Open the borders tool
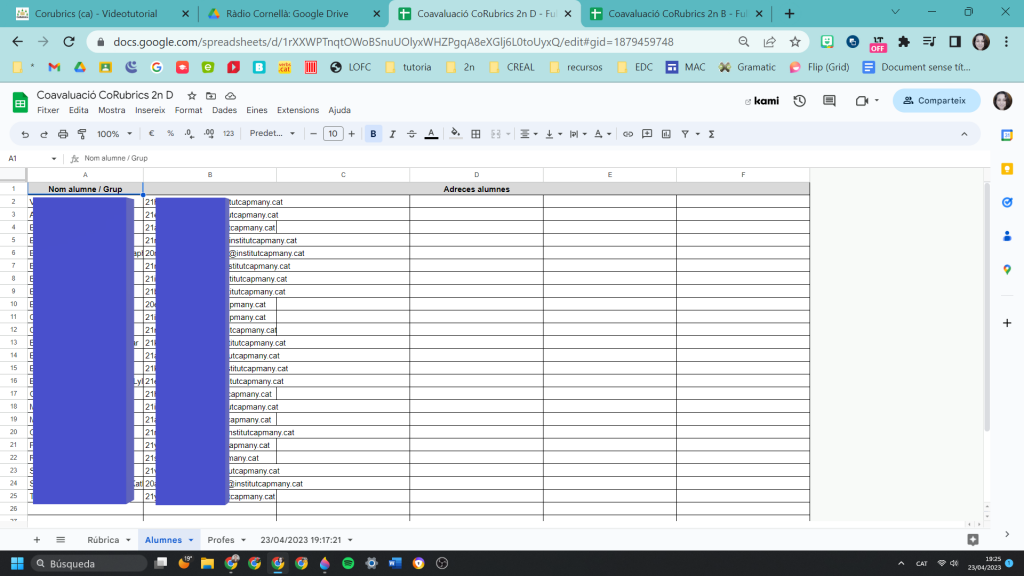The image size is (1024, 576). pyautogui.click(x=476, y=134)
